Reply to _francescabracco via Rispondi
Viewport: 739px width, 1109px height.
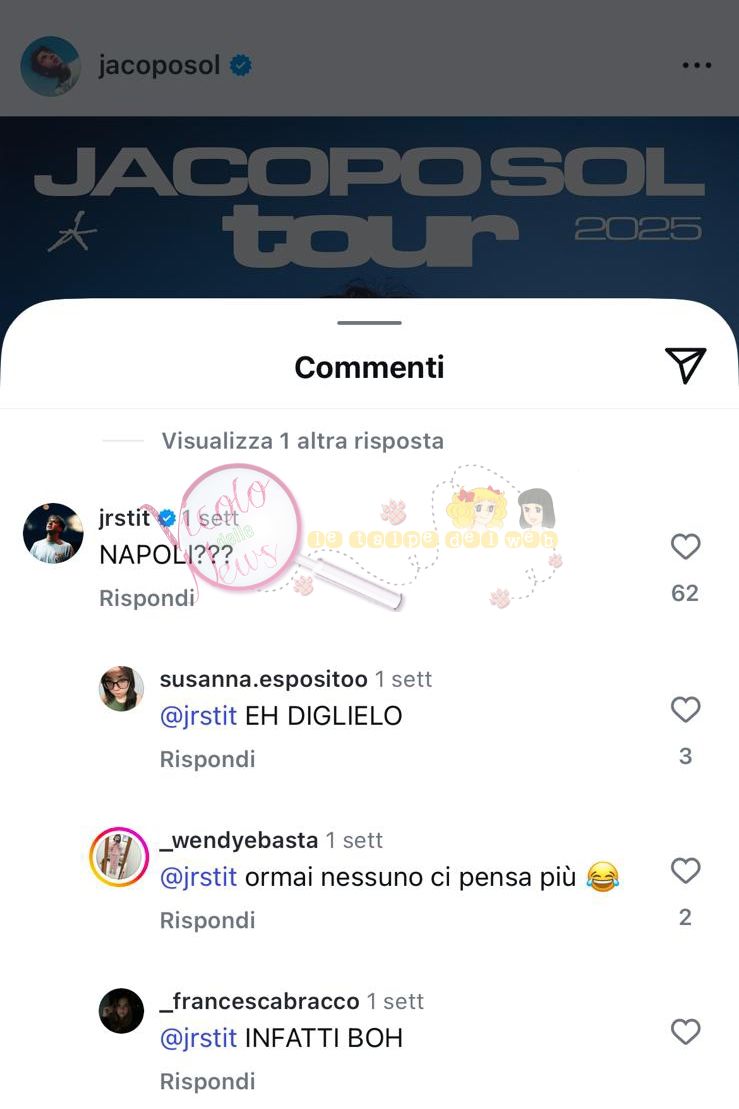click(207, 1081)
